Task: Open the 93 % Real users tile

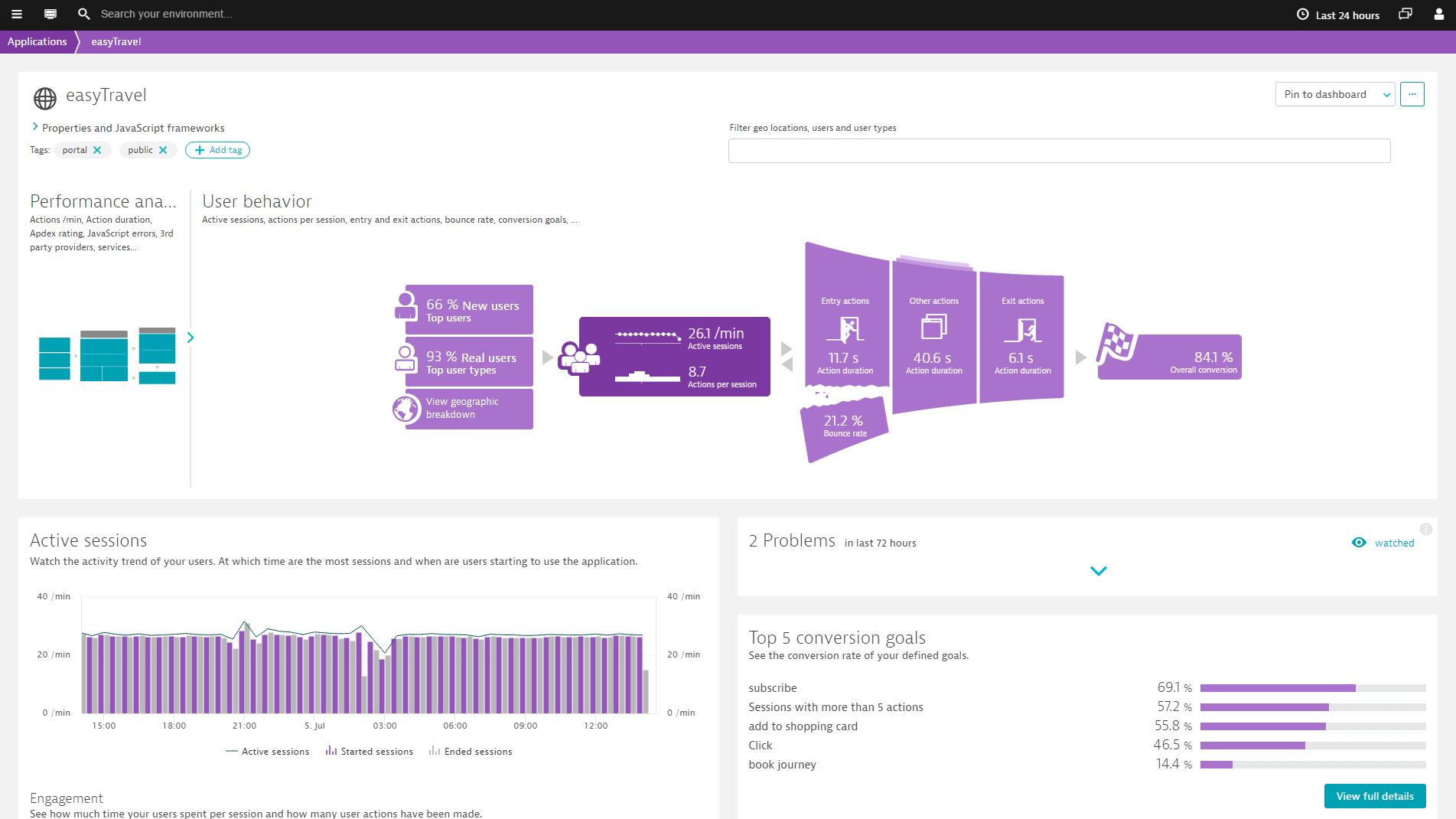Action: [x=469, y=362]
